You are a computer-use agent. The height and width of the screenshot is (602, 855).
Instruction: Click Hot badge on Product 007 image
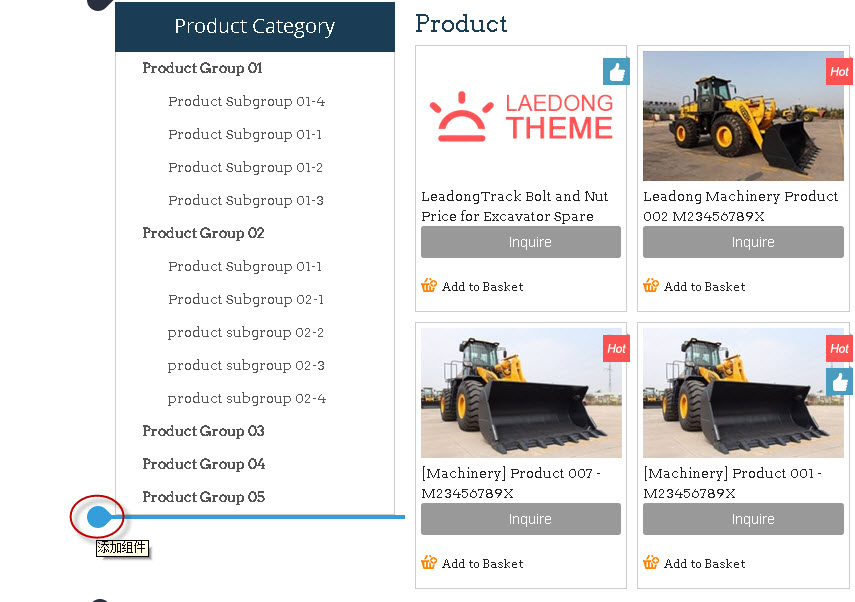coord(616,349)
